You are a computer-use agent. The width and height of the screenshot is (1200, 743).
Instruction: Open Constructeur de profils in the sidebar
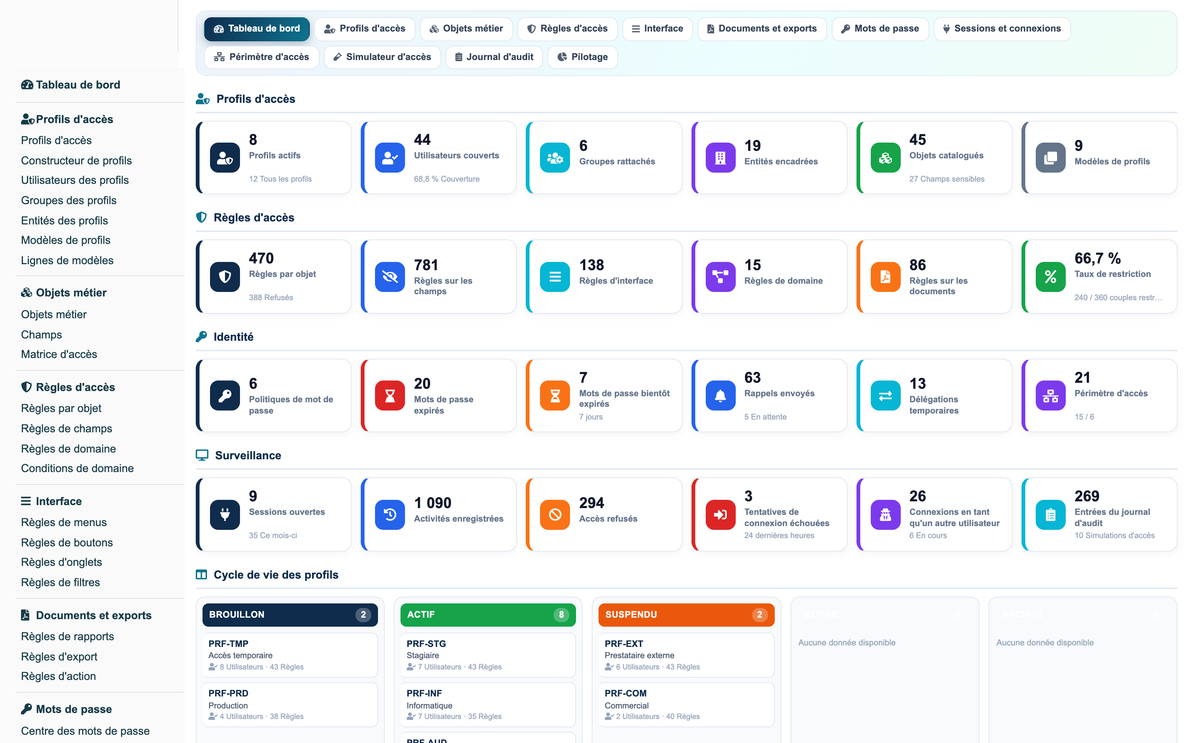pos(76,160)
